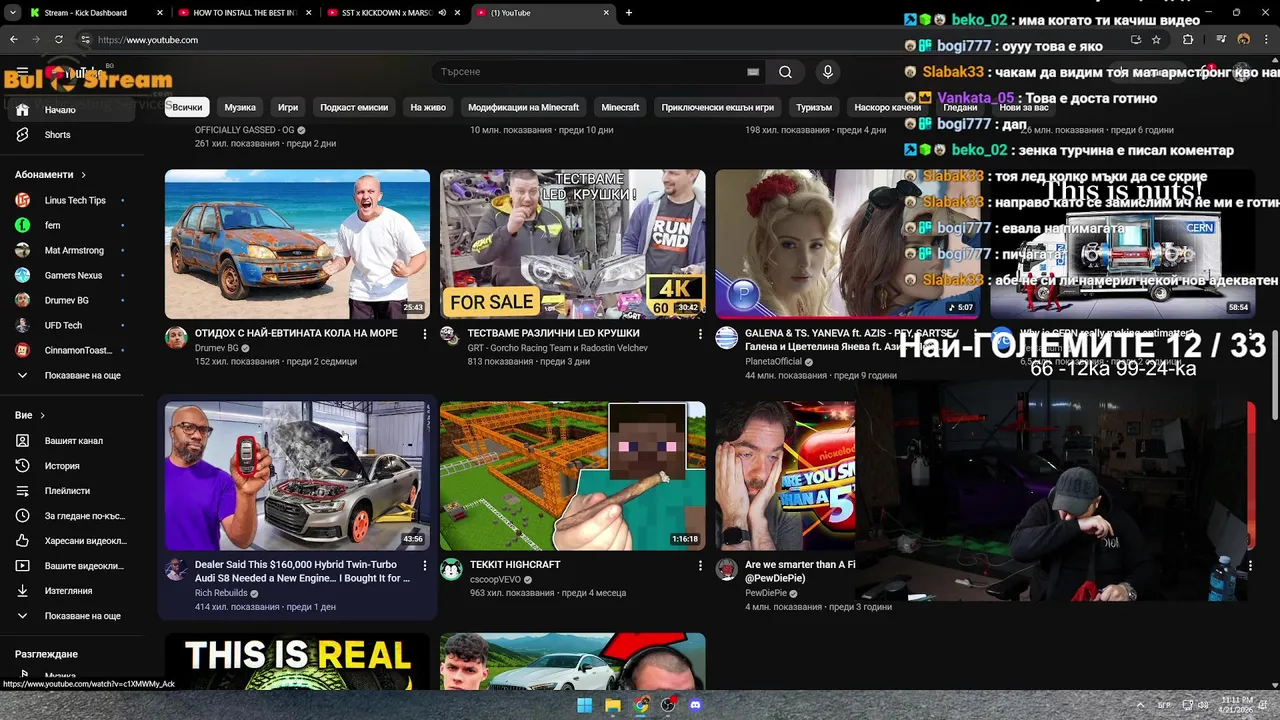Open the tab search dropdown arrow
Viewport: 1280px width, 720px height.
[13, 13]
